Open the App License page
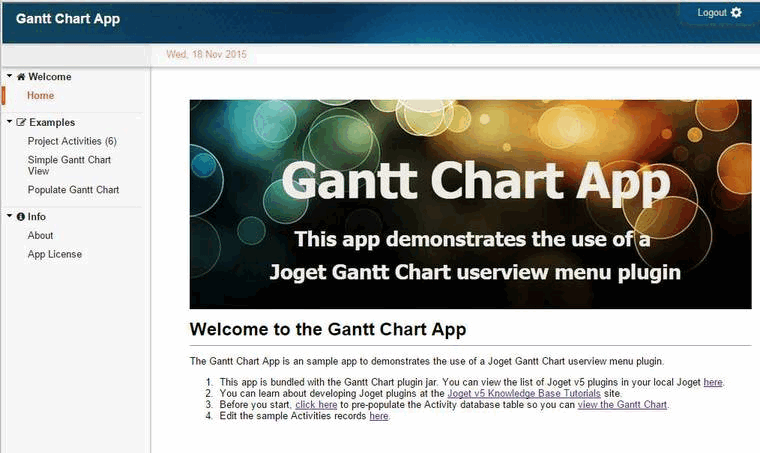 click(x=55, y=254)
